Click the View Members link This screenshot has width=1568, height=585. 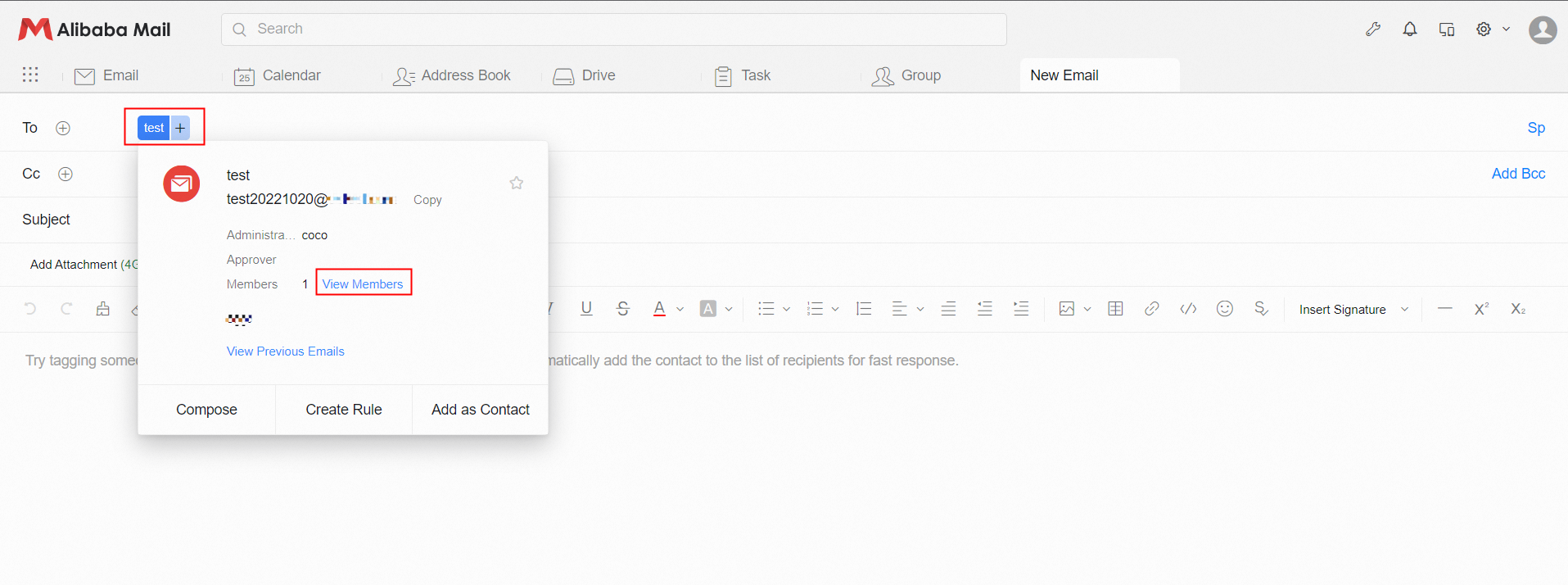363,283
